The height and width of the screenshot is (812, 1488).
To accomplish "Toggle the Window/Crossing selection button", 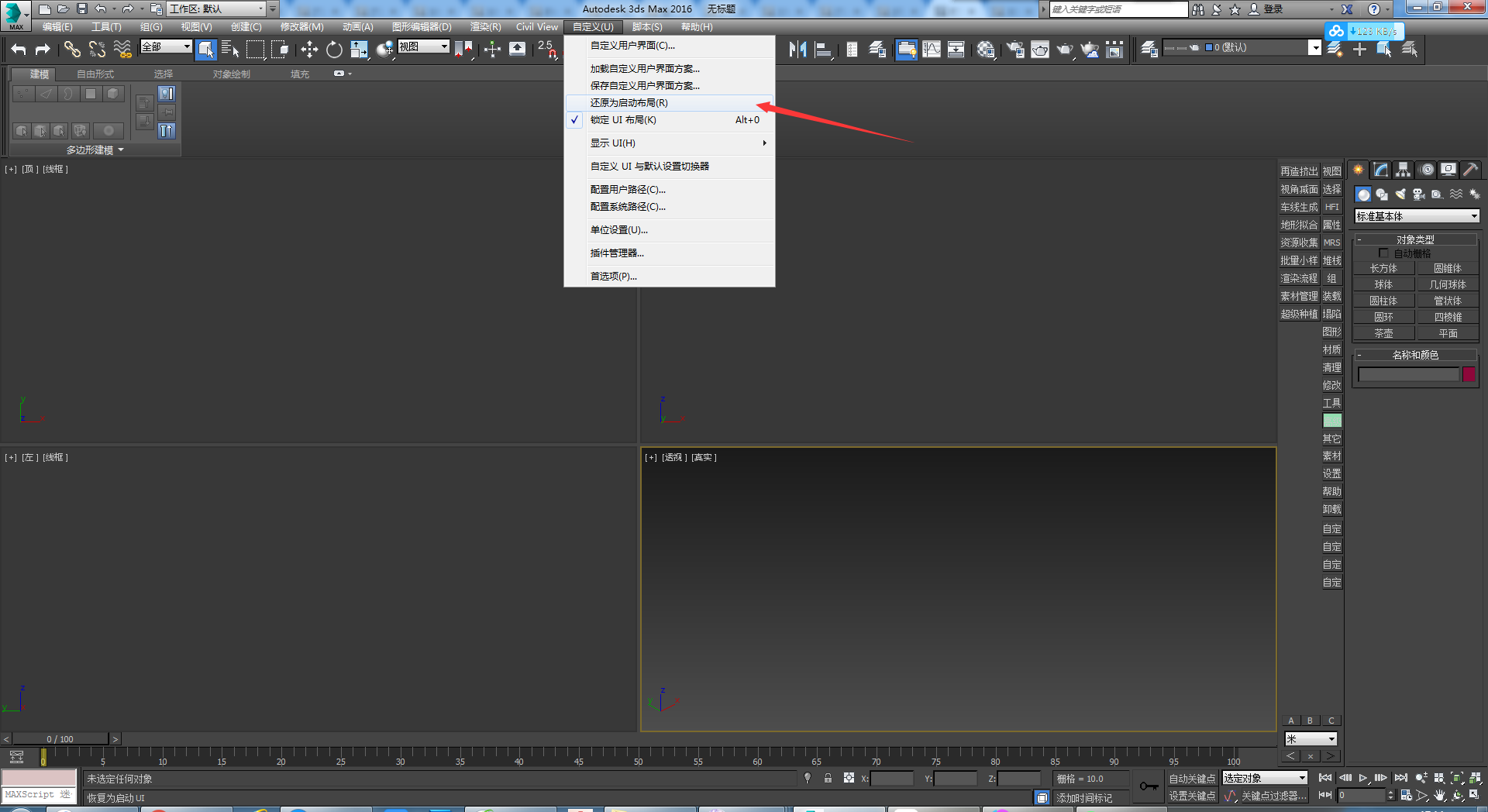I will [280, 50].
